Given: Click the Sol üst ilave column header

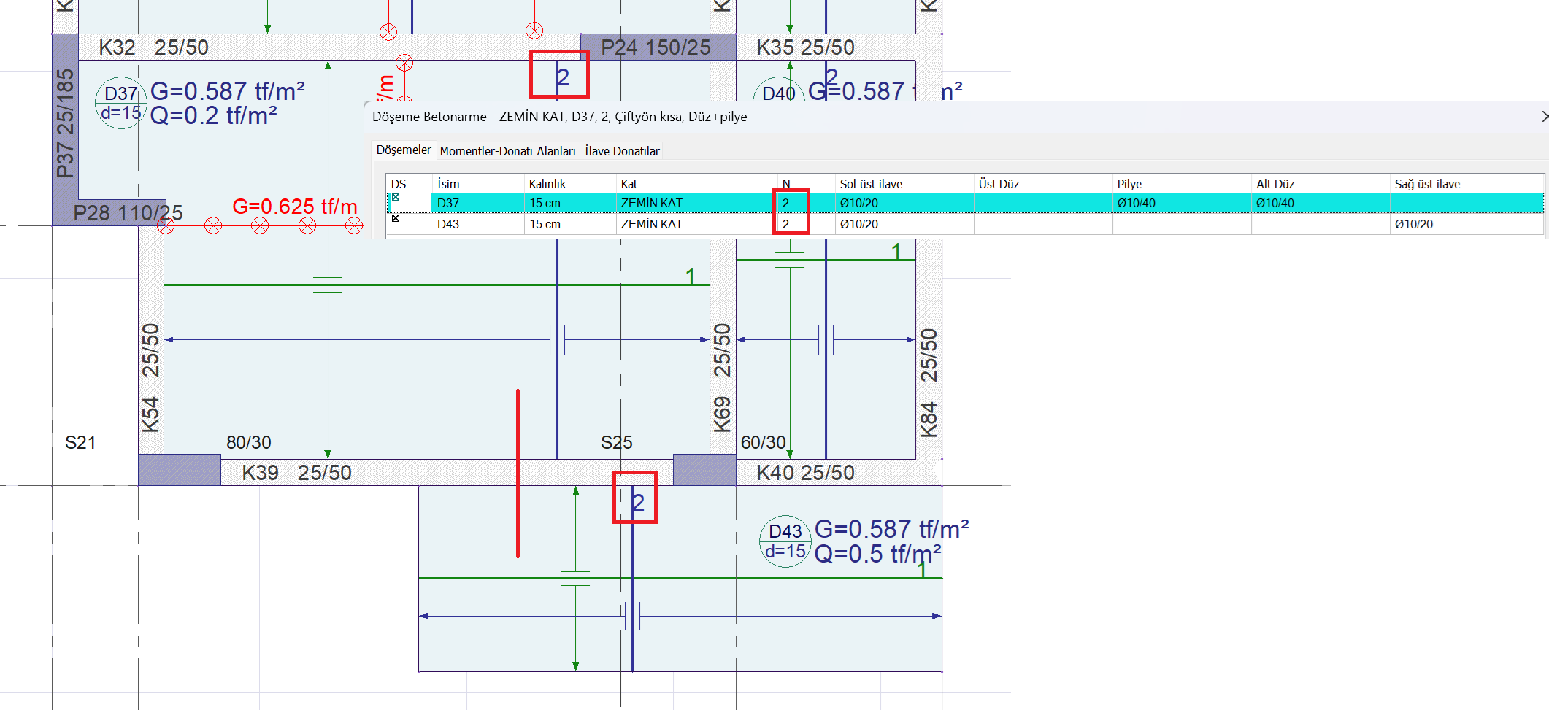Looking at the screenshot, I should pyautogui.click(x=870, y=184).
